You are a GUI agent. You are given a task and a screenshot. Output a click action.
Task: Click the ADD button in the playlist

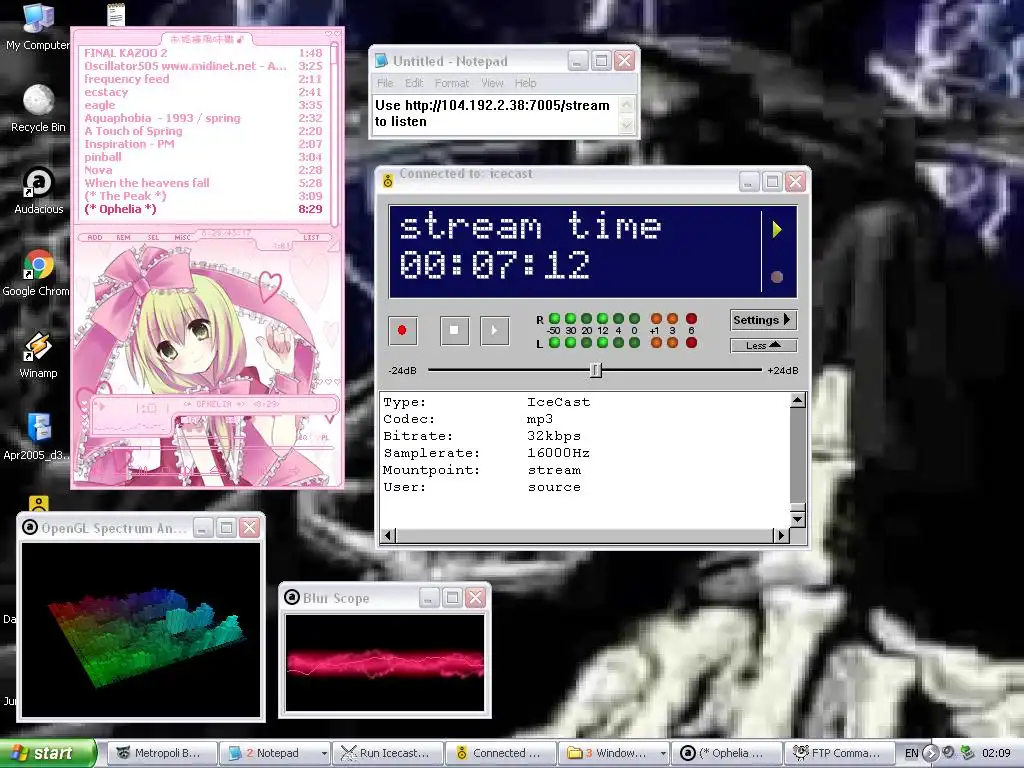pos(95,238)
